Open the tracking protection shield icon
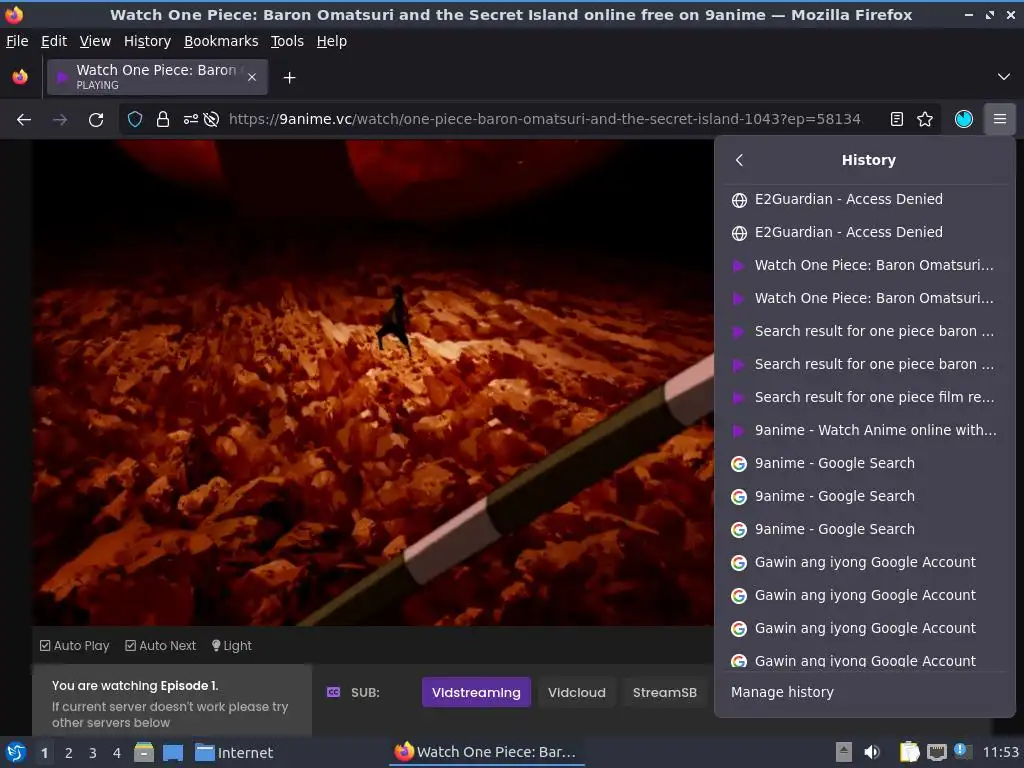The width and height of the screenshot is (1024, 768). (x=135, y=119)
